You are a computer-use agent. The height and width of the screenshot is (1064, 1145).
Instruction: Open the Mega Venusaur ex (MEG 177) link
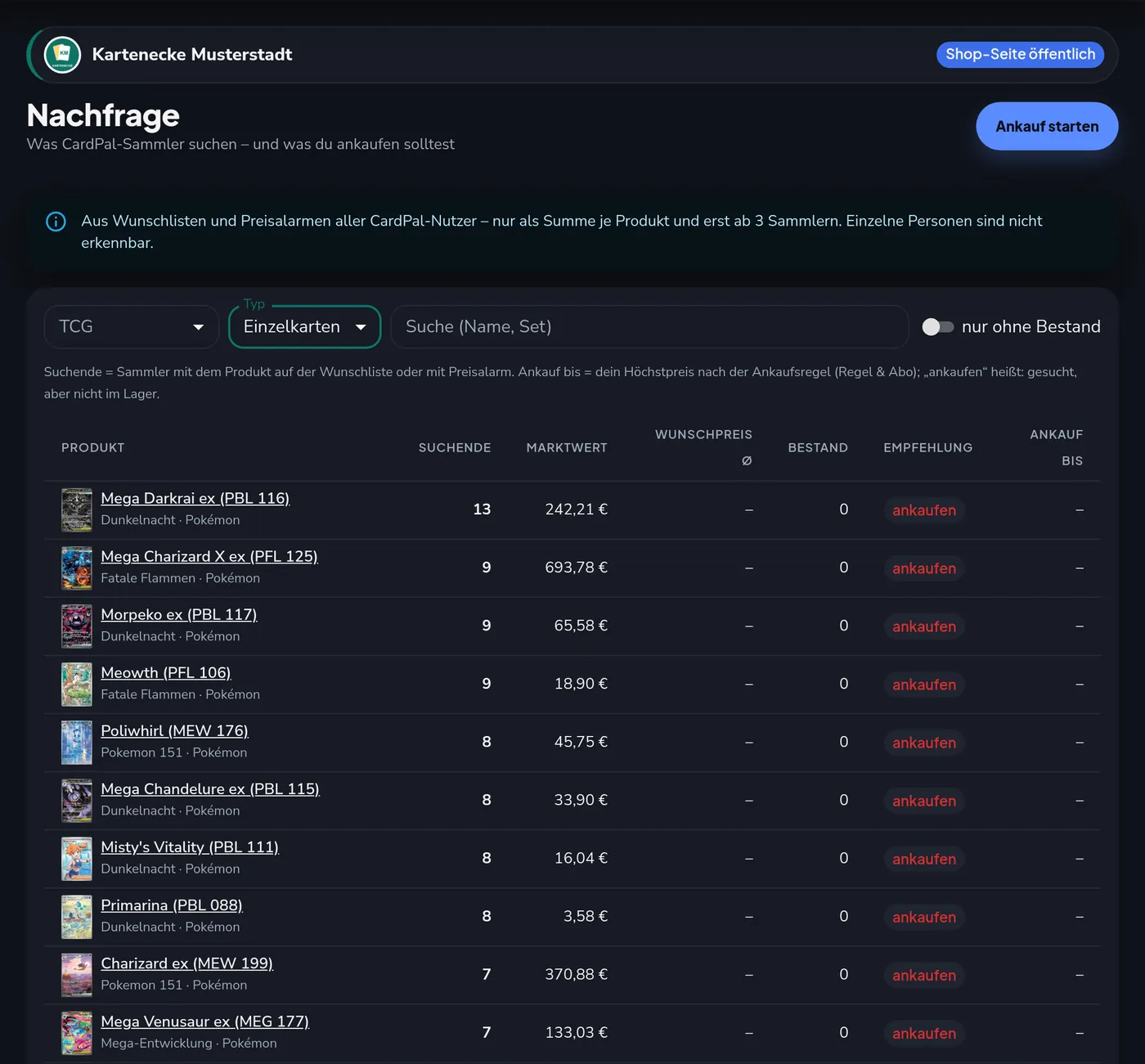pos(205,1021)
